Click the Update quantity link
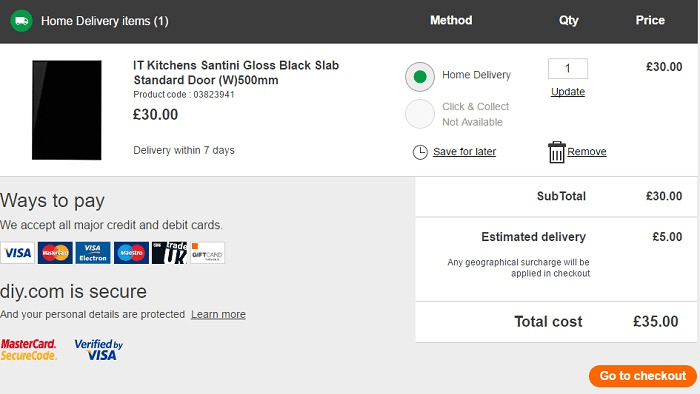 click(567, 91)
